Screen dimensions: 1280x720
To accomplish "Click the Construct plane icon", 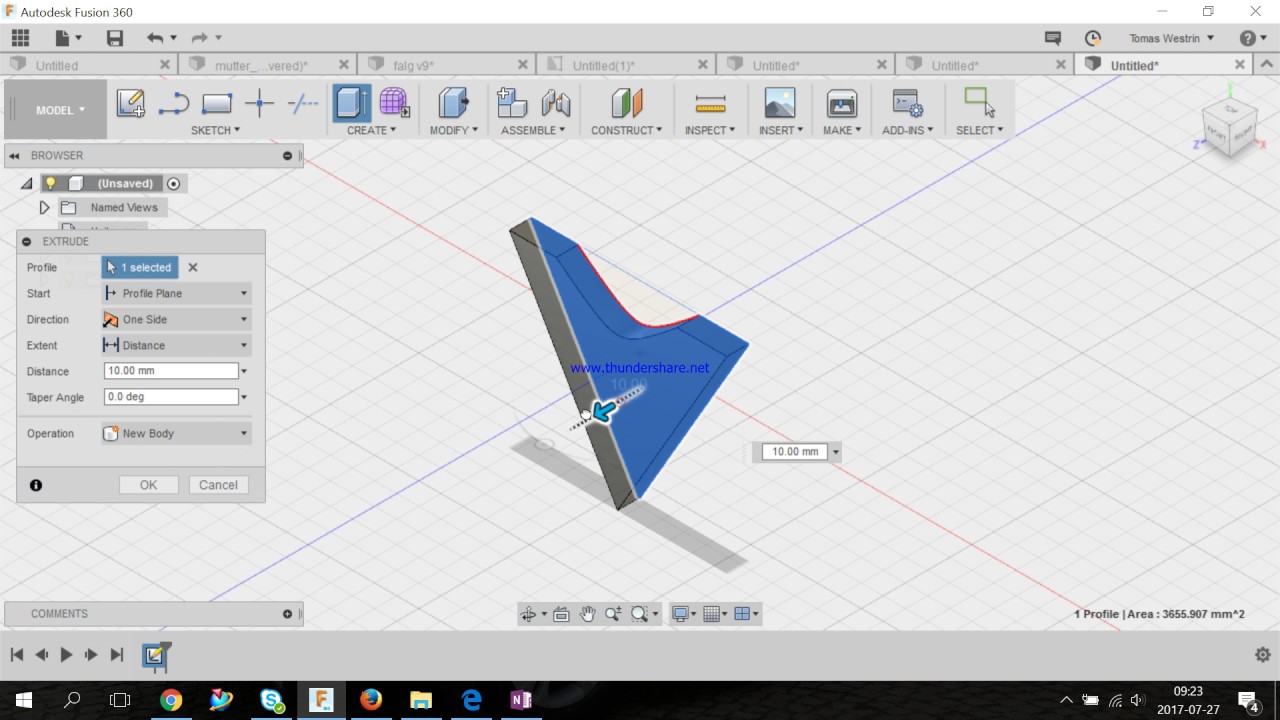I will (x=626, y=103).
